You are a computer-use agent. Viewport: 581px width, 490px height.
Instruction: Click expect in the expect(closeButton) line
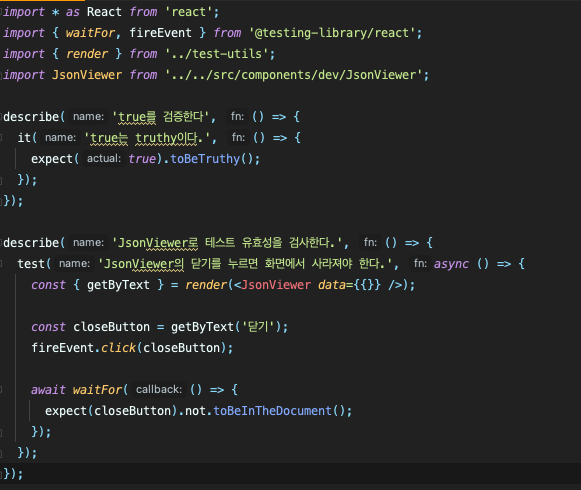(66, 411)
